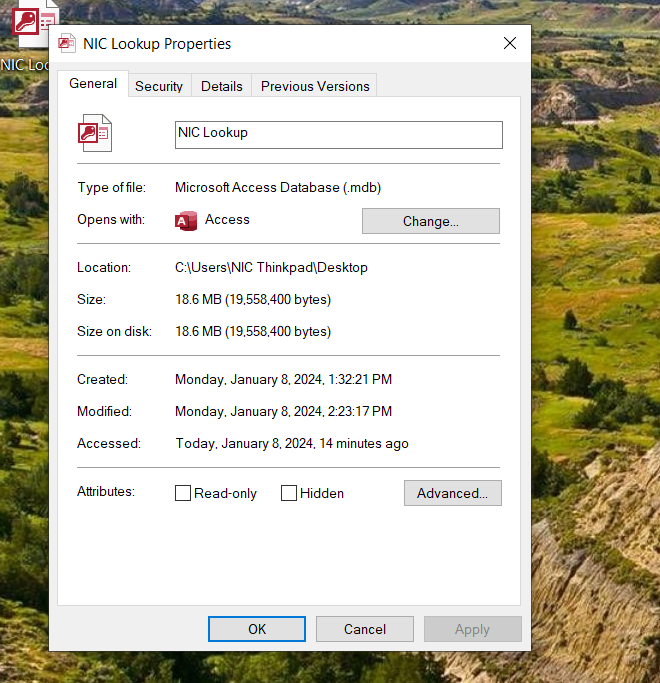660x683 pixels.
Task: Click the Size value 18.6 MB
Action: 253,300
